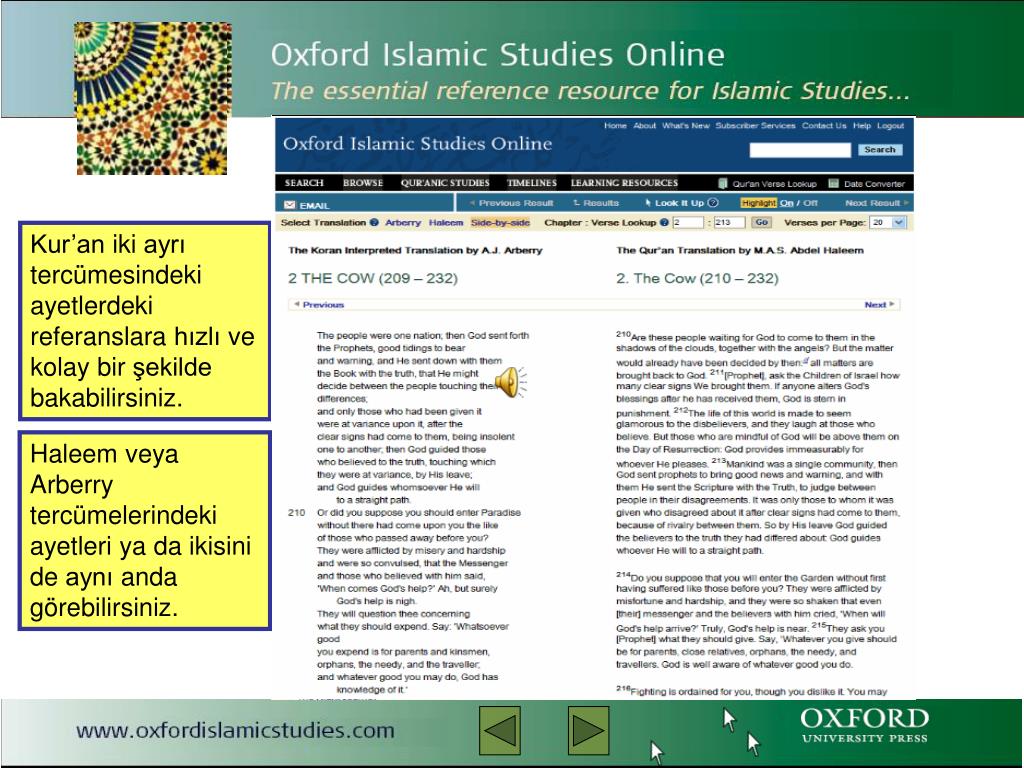The height and width of the screenshot is (768, 1024).
Task: Click www.oxfordislamicstudies.com URL text
Action: click(235, 730)
